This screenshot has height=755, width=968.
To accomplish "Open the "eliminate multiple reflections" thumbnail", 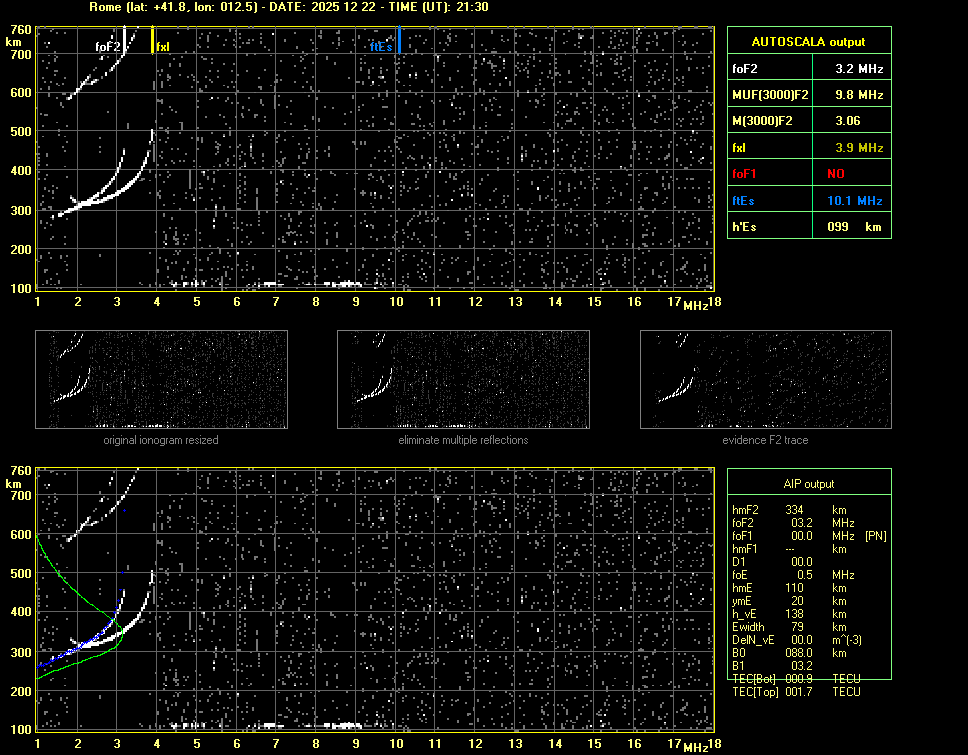I will (463, 379).
